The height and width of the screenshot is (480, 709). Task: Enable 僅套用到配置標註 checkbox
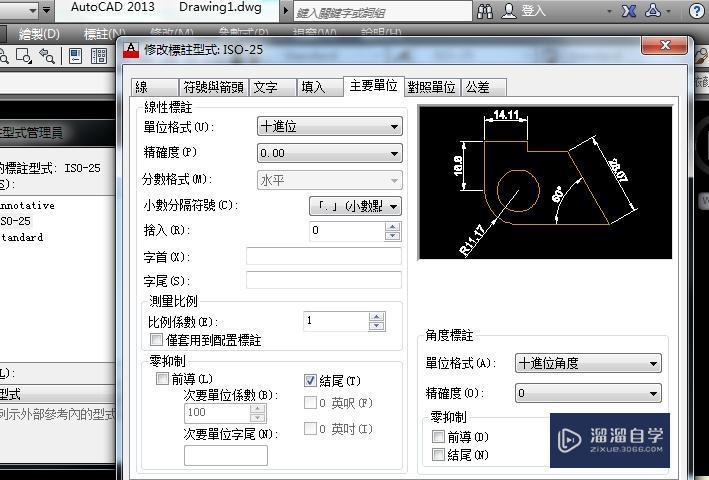[156, 339]
